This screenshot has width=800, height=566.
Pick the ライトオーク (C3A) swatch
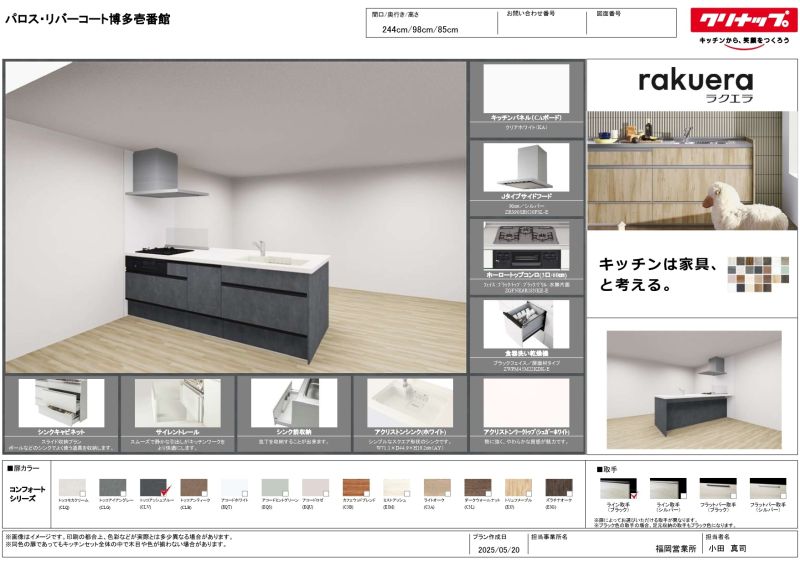[437, 487]
